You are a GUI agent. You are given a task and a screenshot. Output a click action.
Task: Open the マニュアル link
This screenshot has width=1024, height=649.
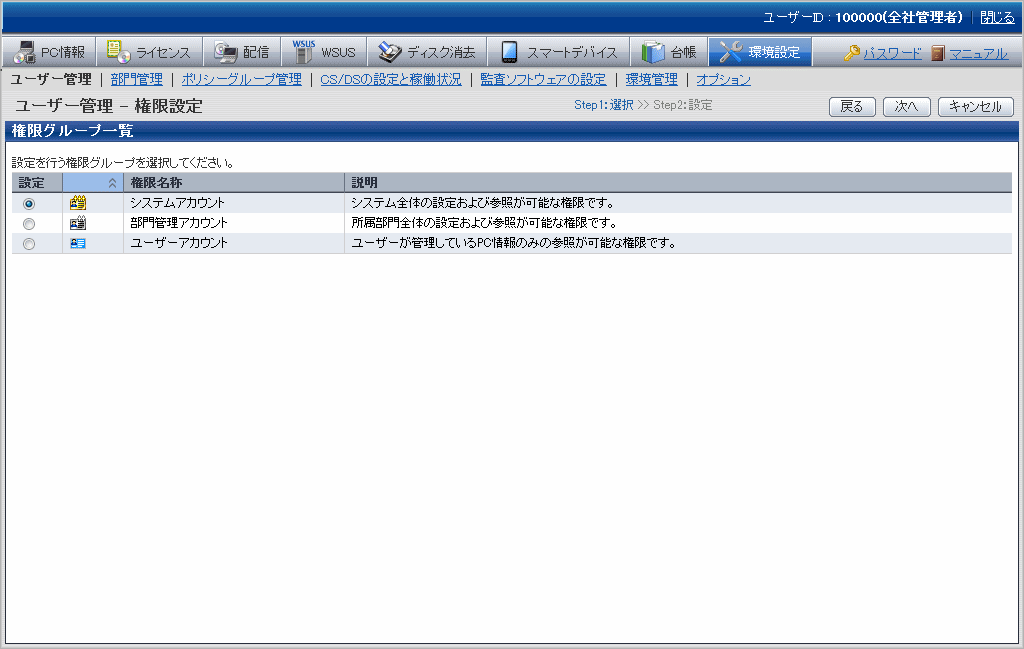pos(978,53)
